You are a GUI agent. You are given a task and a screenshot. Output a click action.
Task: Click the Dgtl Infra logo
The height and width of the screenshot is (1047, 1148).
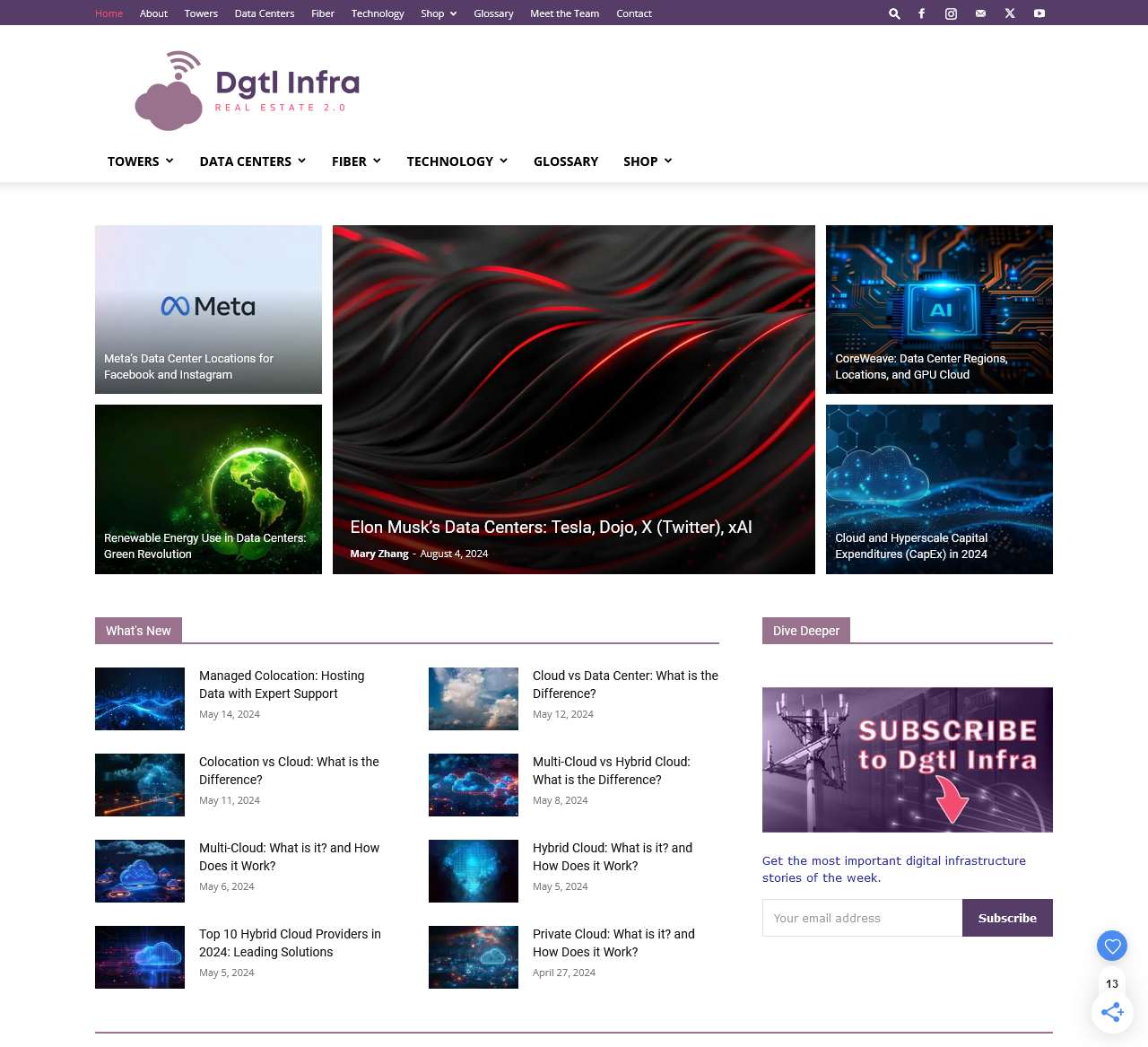(248, 89)
